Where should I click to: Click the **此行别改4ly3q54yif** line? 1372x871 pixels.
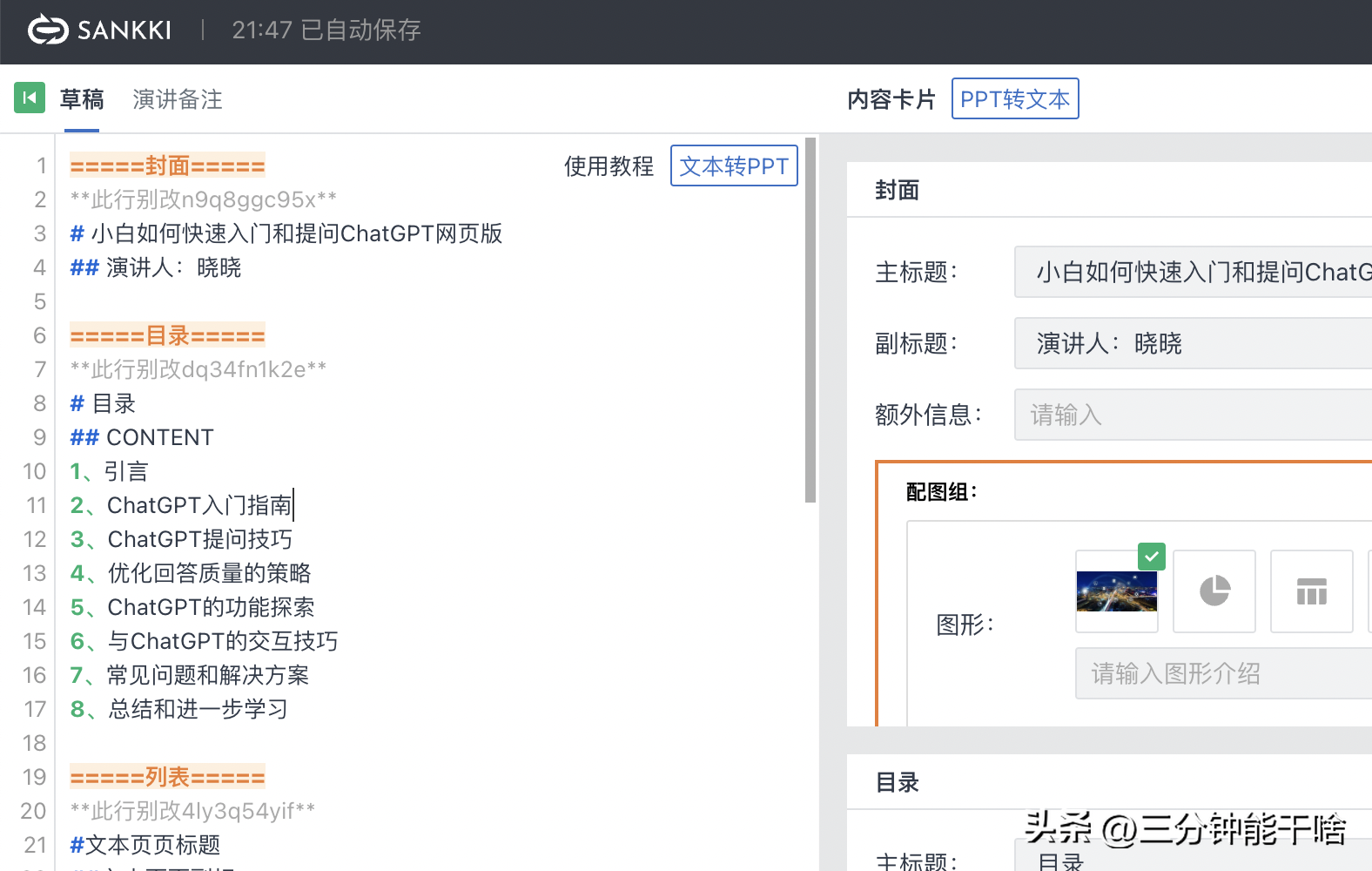click(x=192, y=811)
